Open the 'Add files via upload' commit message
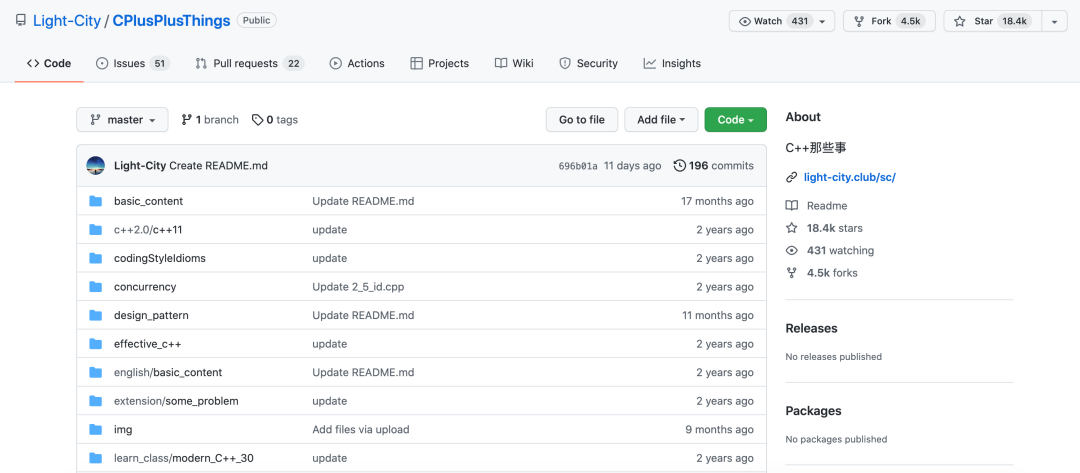 pyautogui.click(x=361, y=430)
